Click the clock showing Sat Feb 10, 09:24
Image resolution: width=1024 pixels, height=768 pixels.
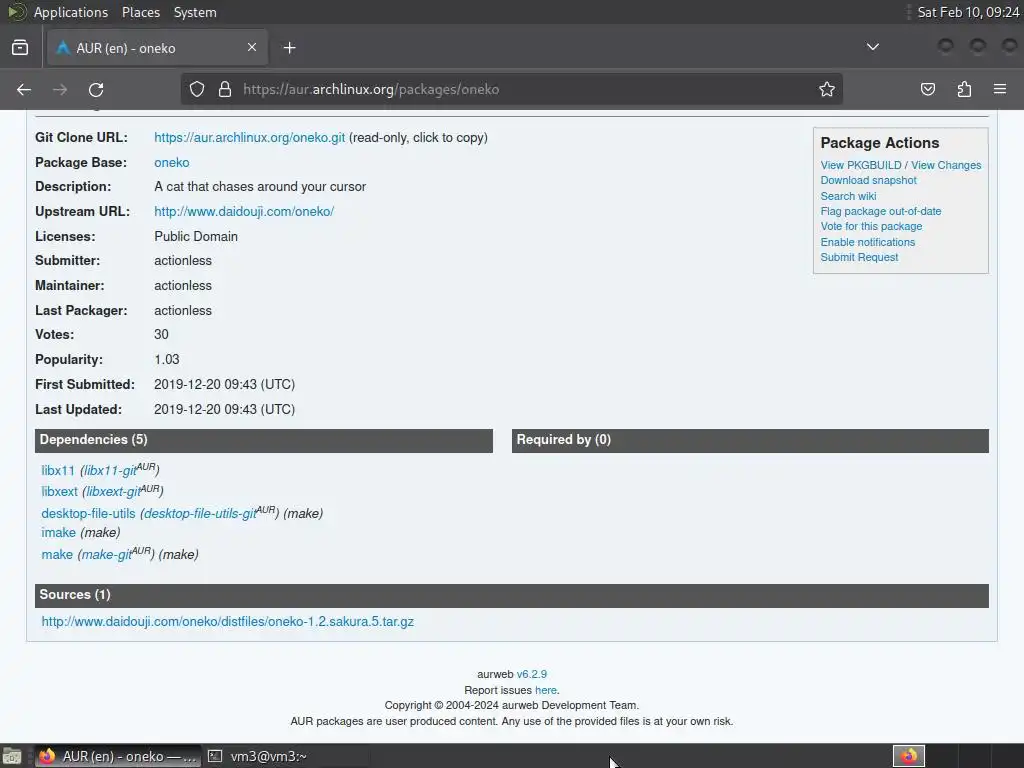968,12
